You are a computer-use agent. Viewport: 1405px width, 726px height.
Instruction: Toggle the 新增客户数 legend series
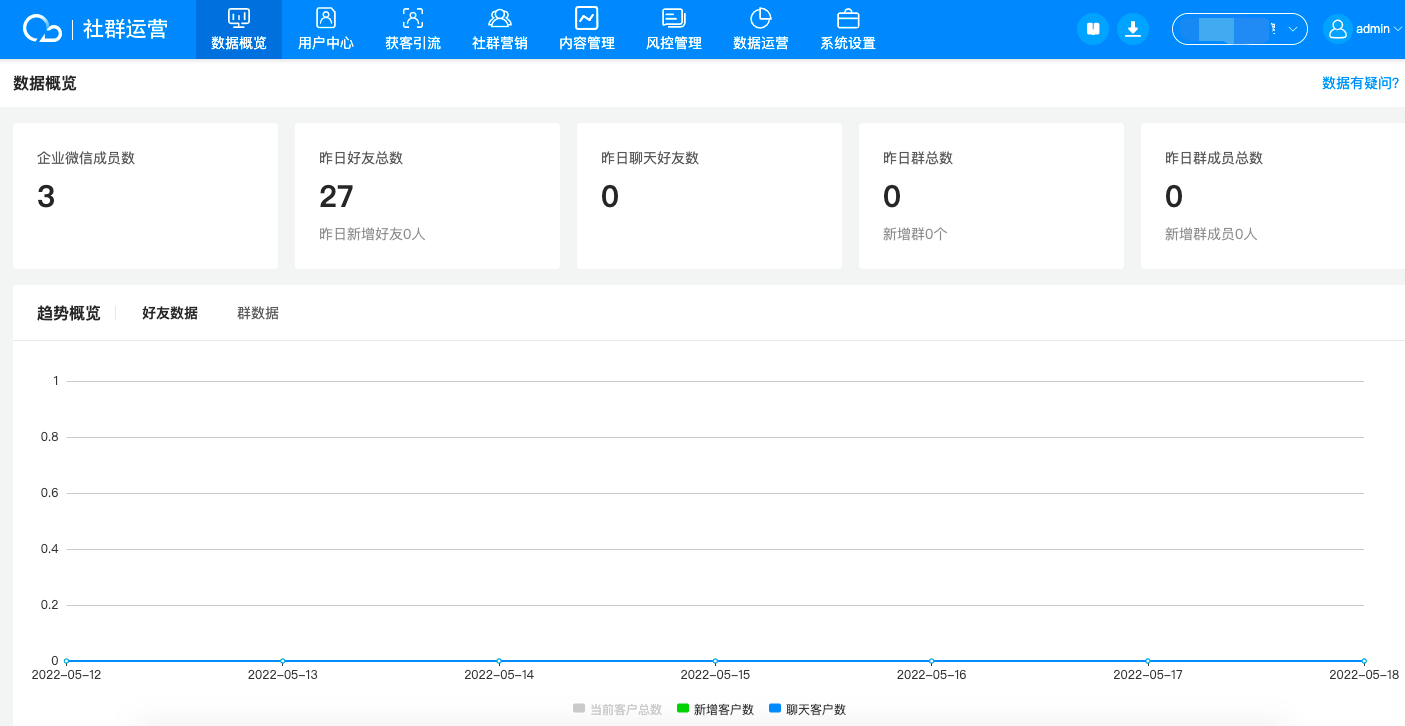coord(715,709)
